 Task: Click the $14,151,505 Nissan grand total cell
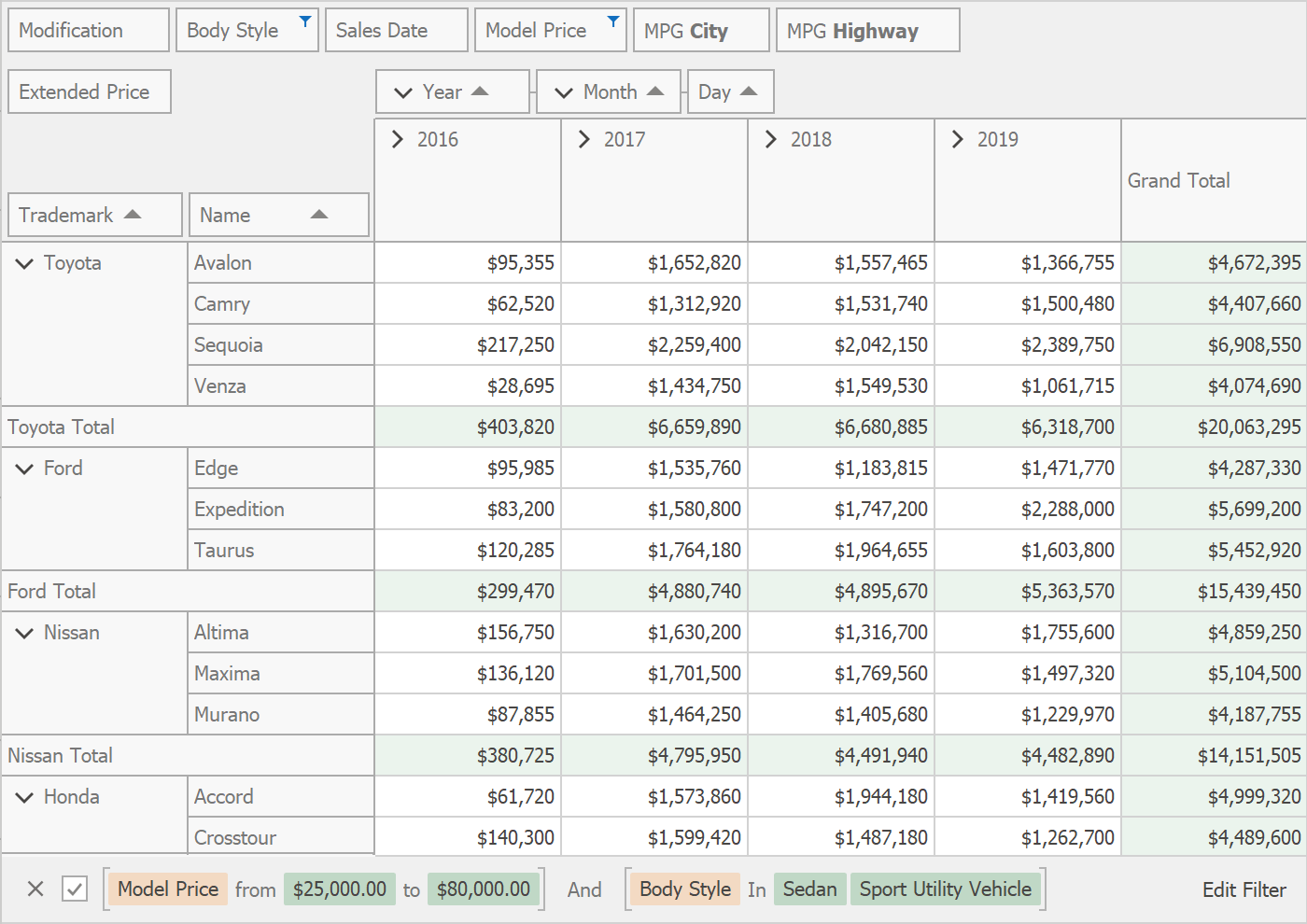point(1214,756)
